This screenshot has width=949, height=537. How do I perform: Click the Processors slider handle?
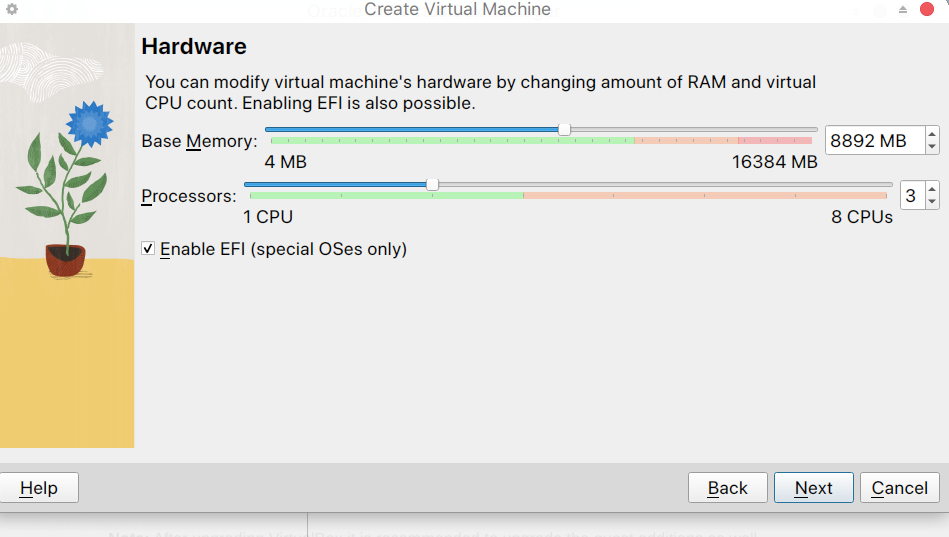pos(432,185)
